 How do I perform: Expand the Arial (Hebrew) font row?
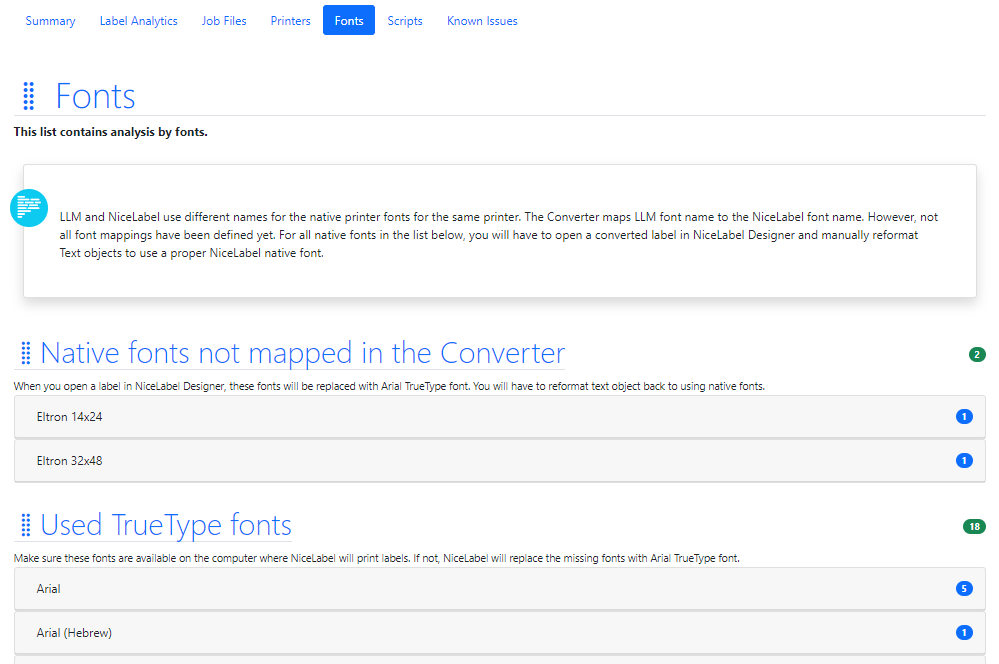[x=500, y=633]
